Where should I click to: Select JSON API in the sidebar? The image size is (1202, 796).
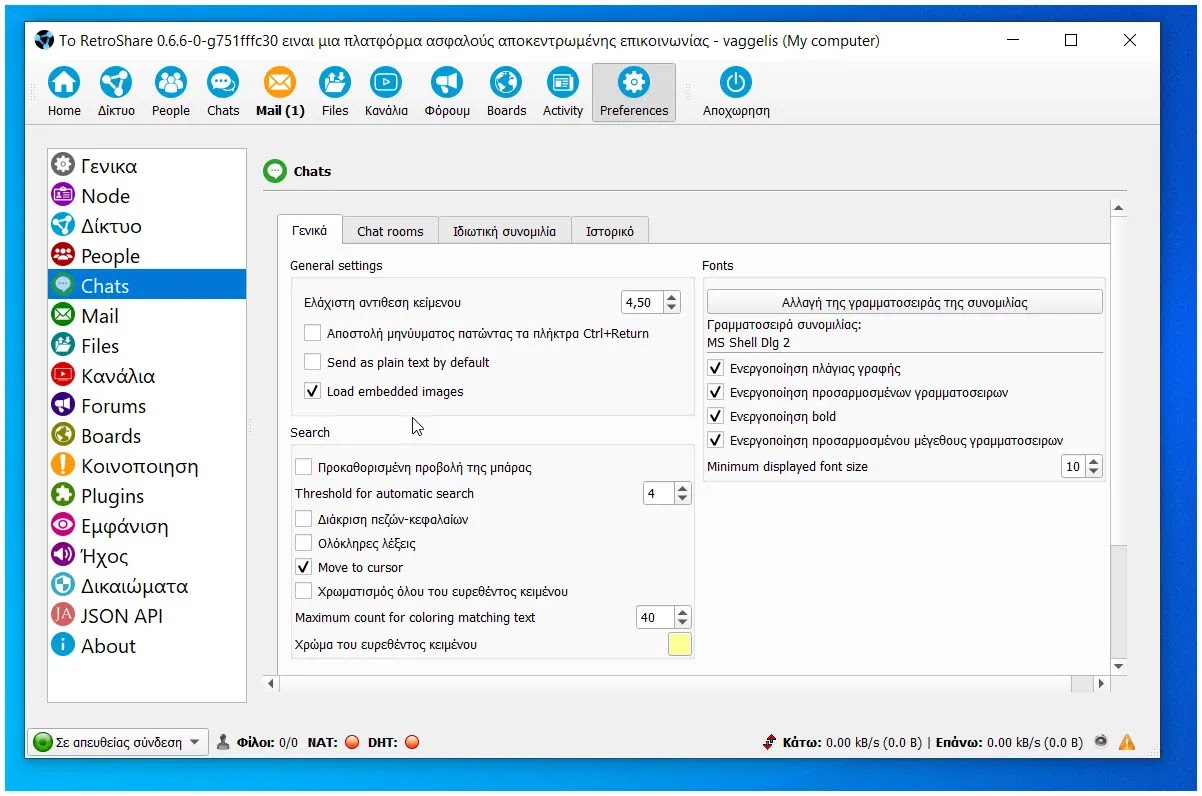[x=147, y=616]
